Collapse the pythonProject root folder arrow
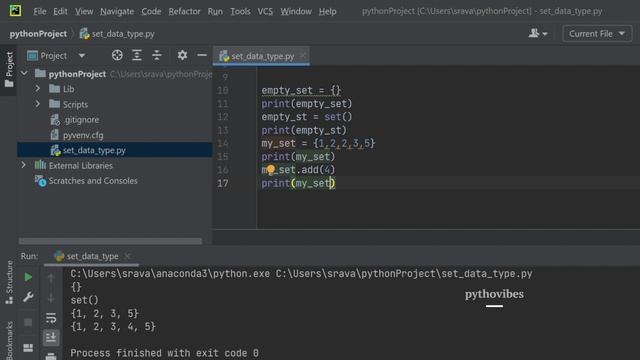 coord(24,73)
